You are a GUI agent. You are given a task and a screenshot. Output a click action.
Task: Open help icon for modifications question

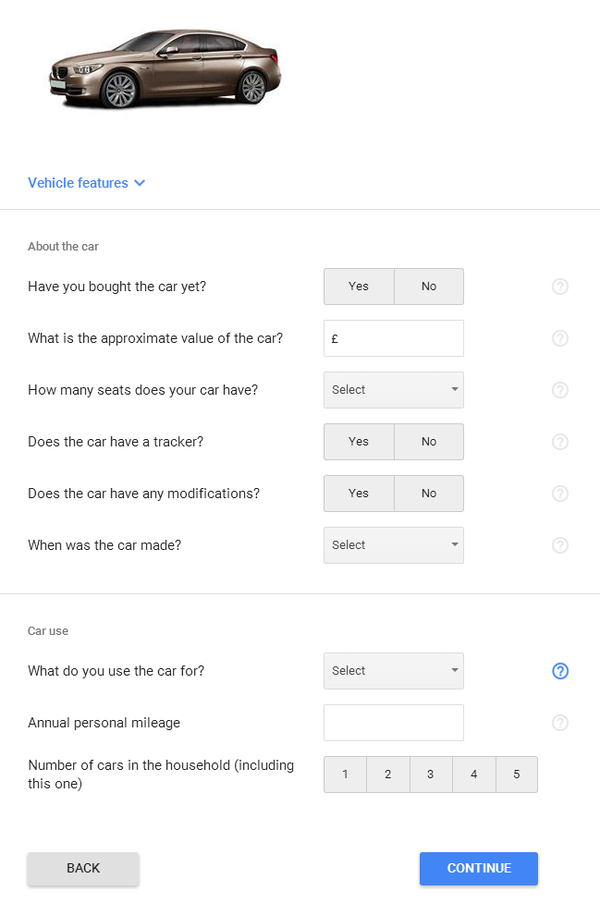(x=560, y=494)
